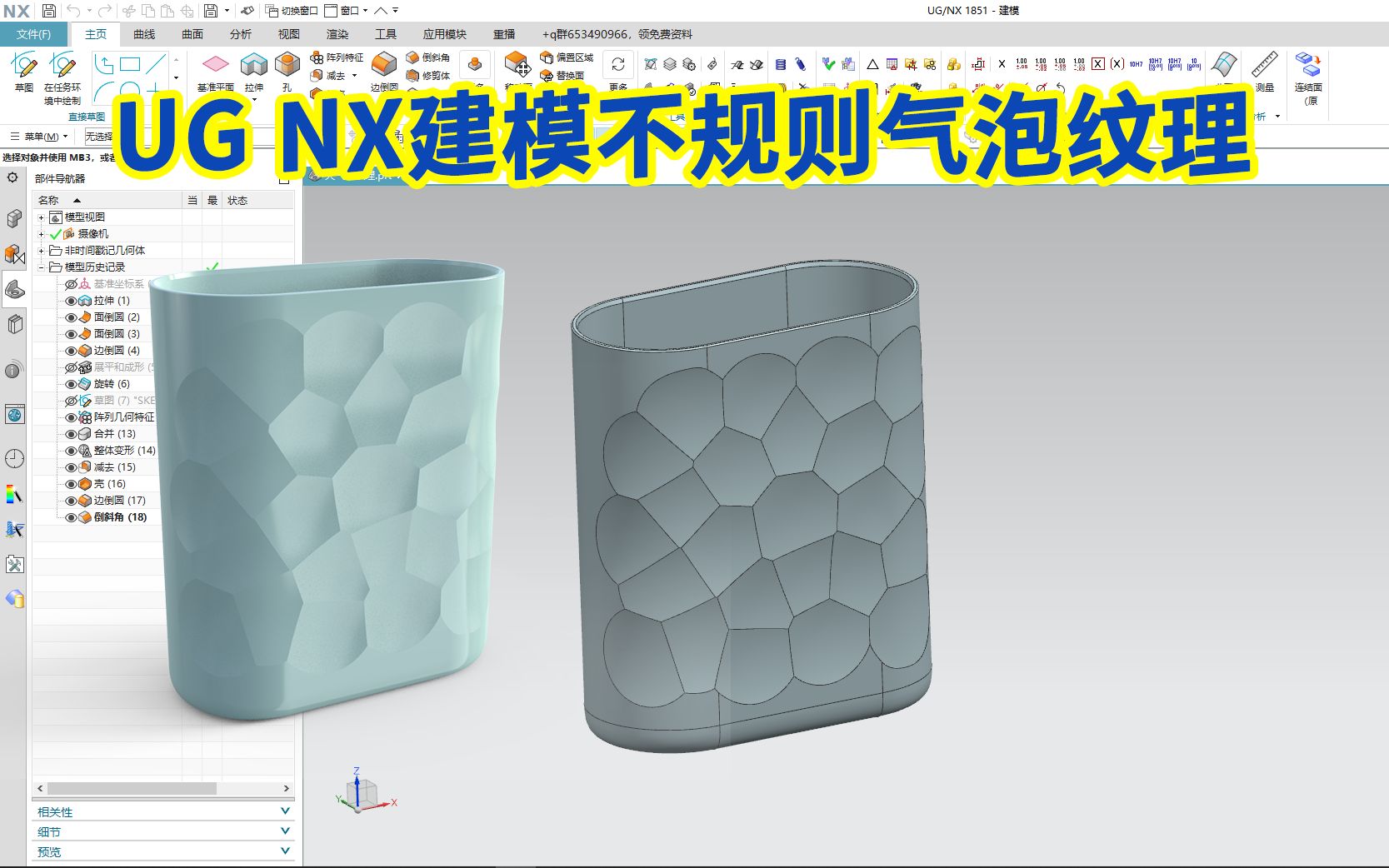The width and height of the screenshot is (1389, 868).
Task: Click the navigator horizontal scrollbar
Action: (x=132, y=788)
